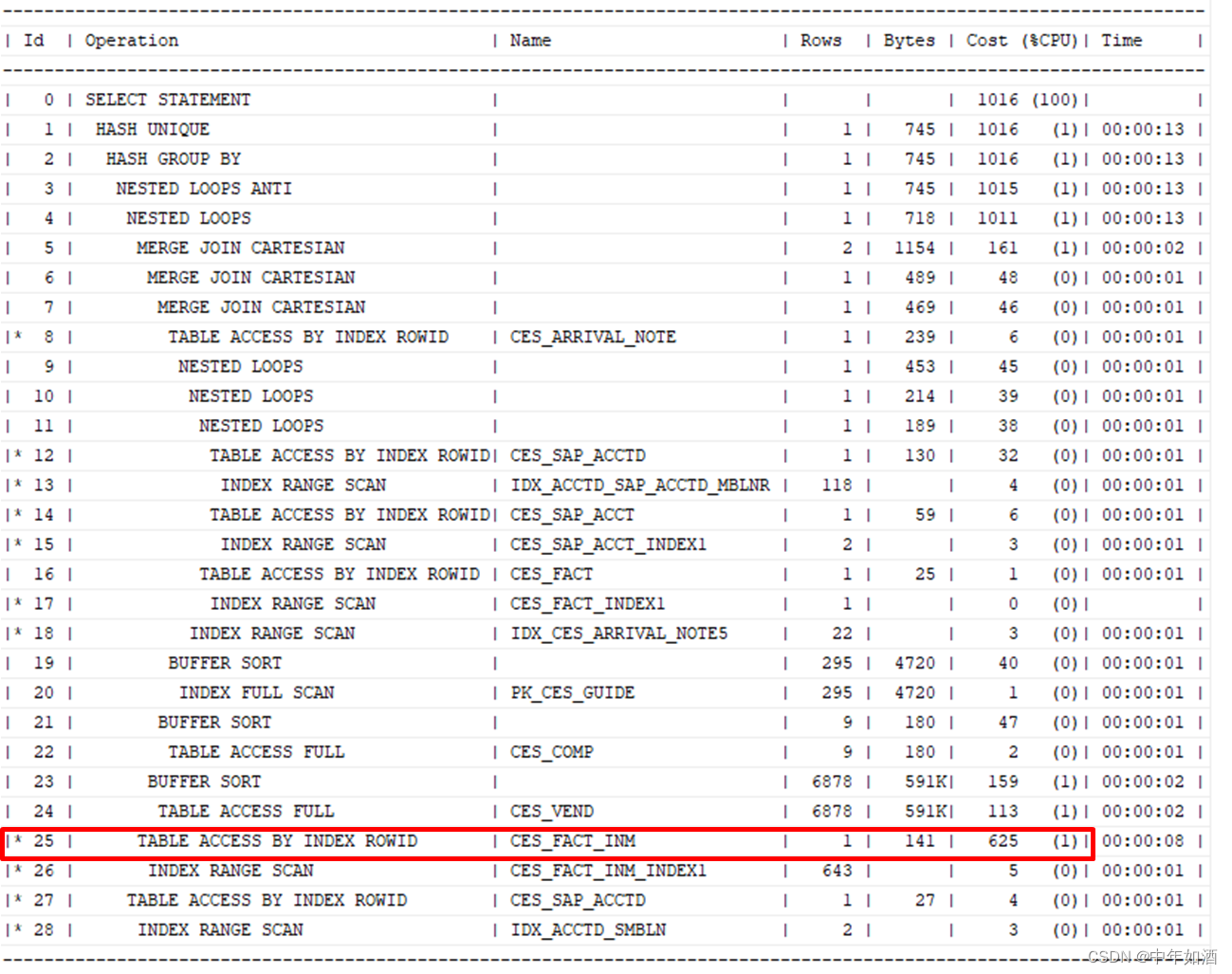This screenshot has height=974, width=1232.
Task: Click rows value 643 in row 26
Action: (837, 871)
